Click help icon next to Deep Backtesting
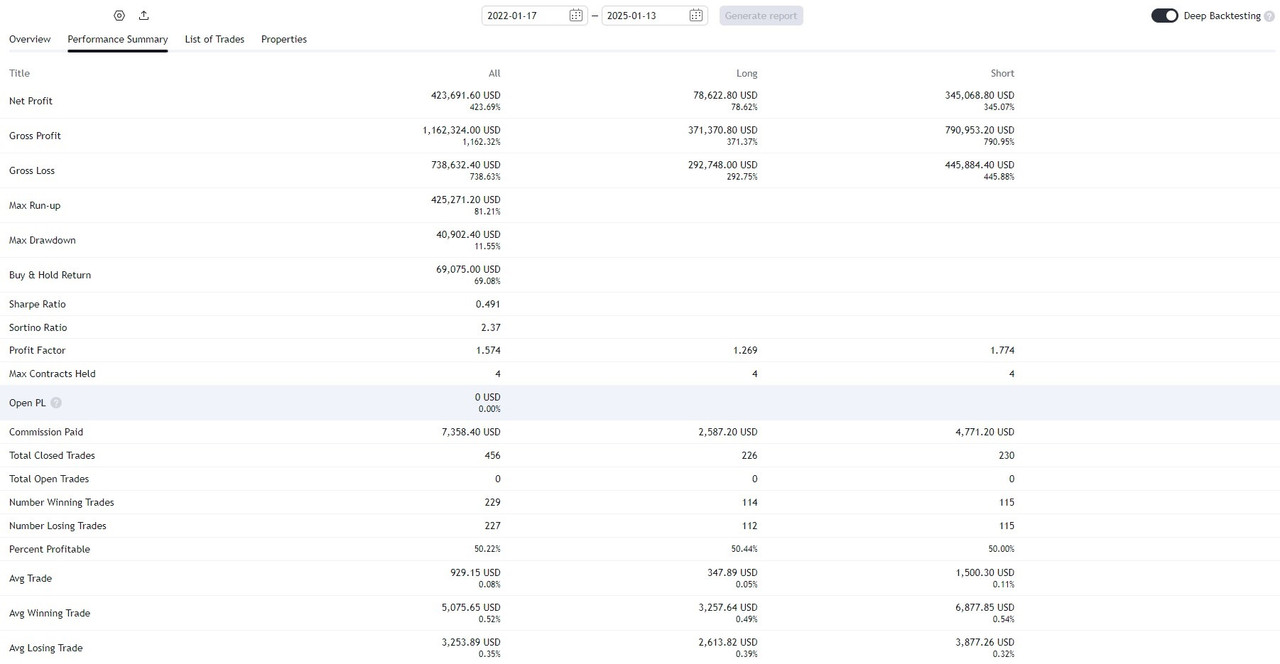Image resolution: width=1280 pixels, height=664 pixels. click(1269, 16)
